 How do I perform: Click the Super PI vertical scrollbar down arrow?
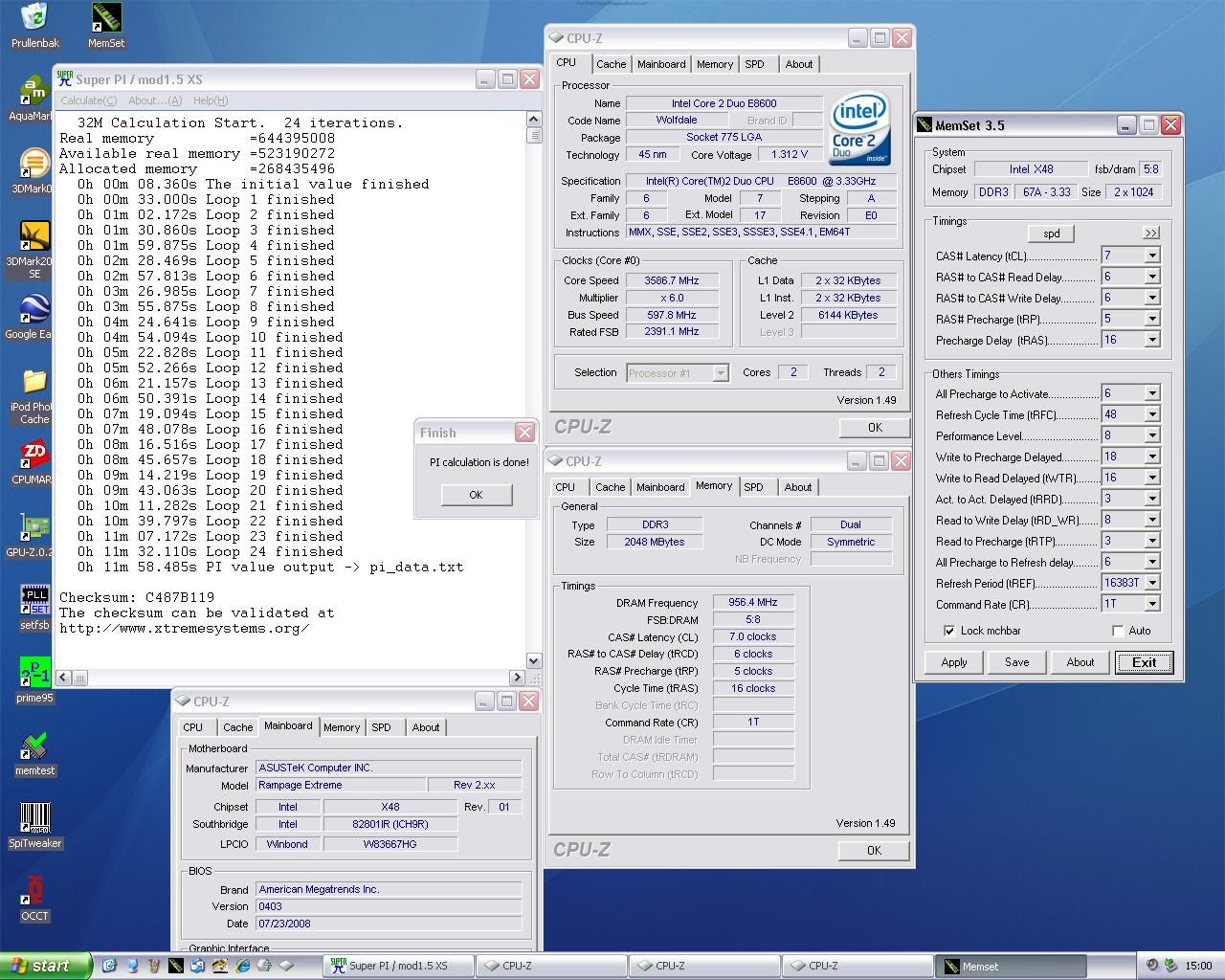click(x=534, y=660)
